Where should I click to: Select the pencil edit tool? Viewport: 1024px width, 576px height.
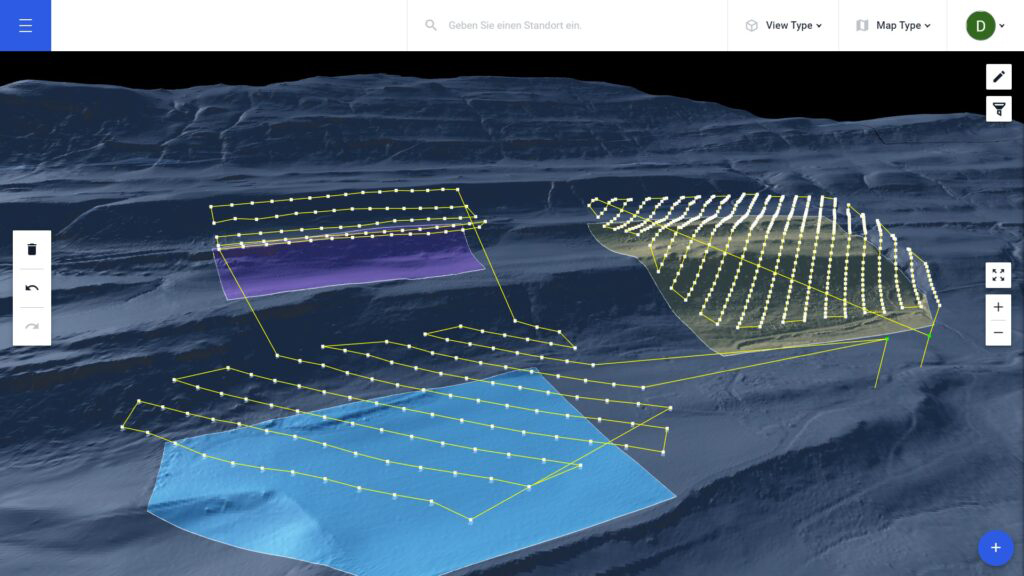[999, 77]
